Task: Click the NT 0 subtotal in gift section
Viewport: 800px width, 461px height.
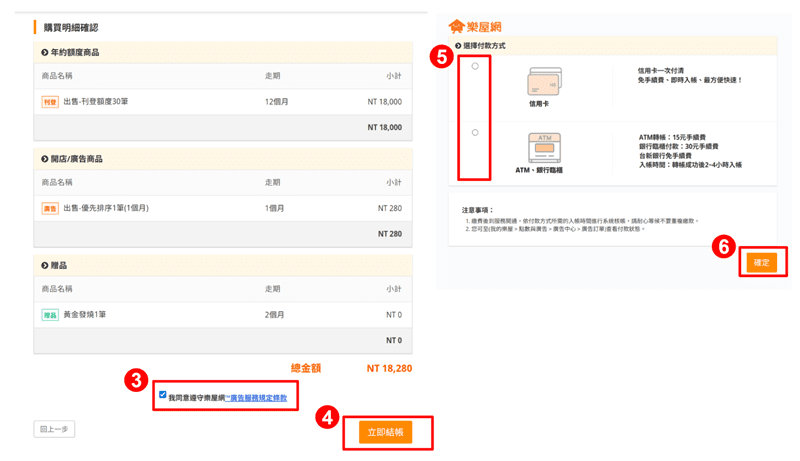Action: [394, 341]
